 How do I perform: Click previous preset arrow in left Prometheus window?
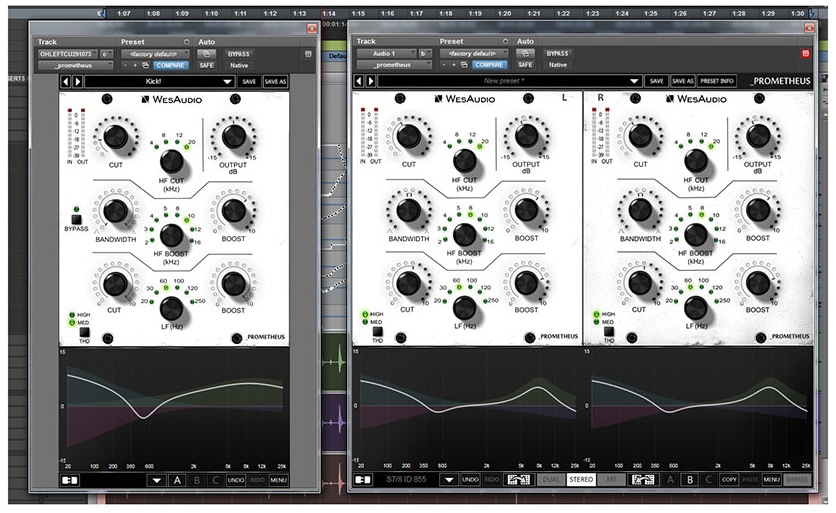66,82
